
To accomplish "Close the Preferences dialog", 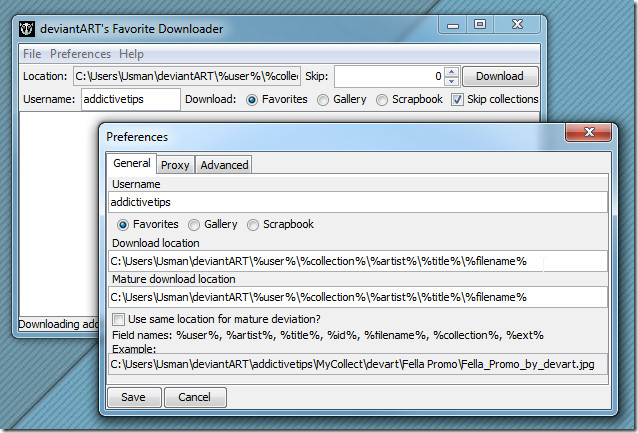I will point(589,132).
